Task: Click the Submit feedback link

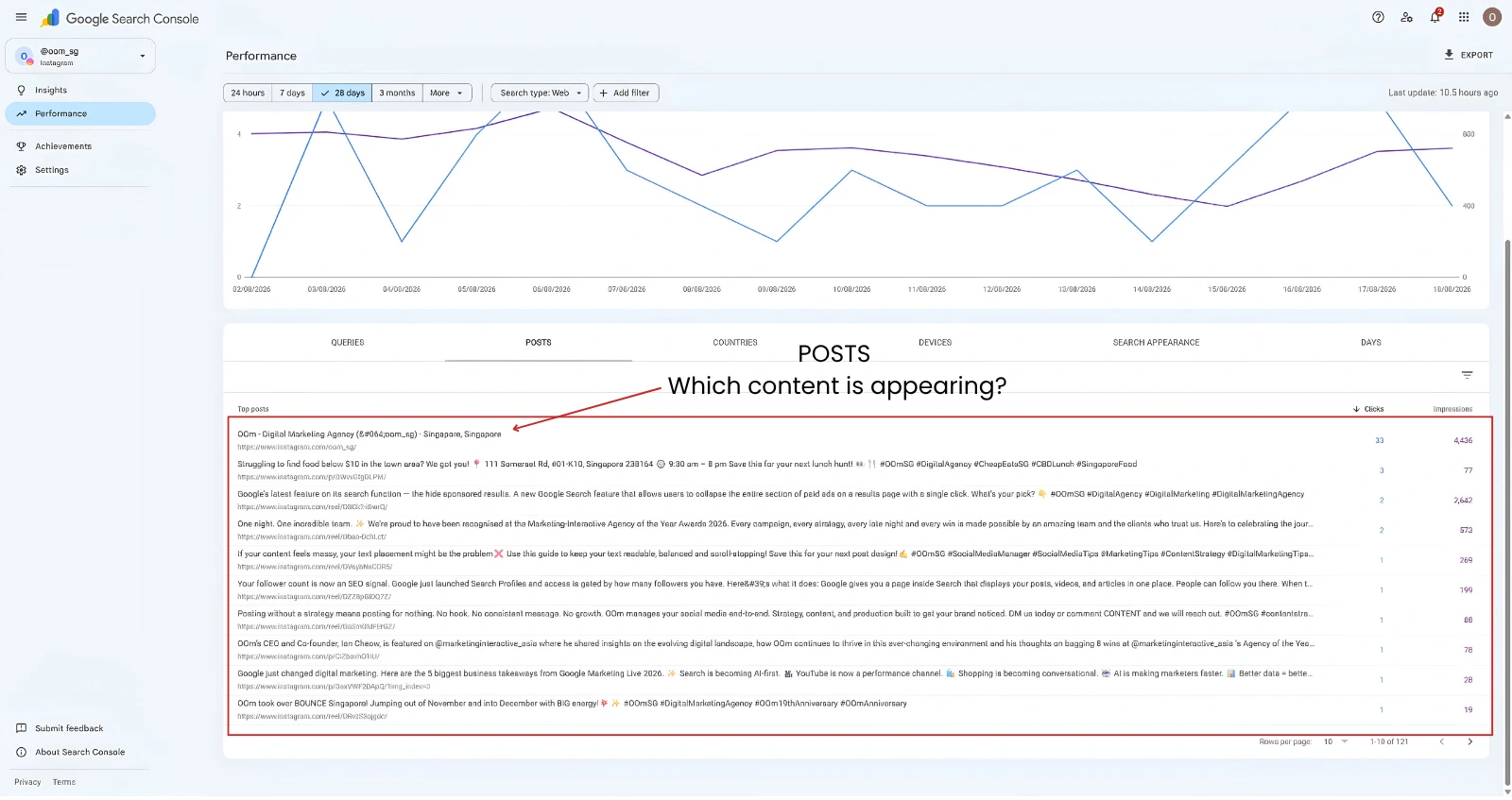Action: pos(69,728)
